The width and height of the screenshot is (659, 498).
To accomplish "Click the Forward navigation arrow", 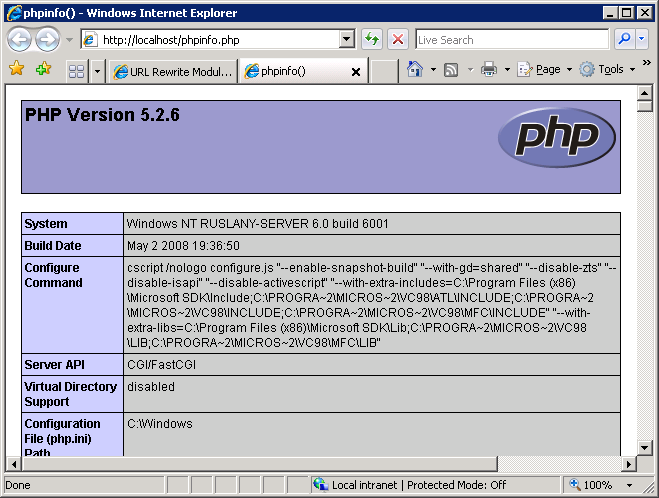I will coord(47,40).
